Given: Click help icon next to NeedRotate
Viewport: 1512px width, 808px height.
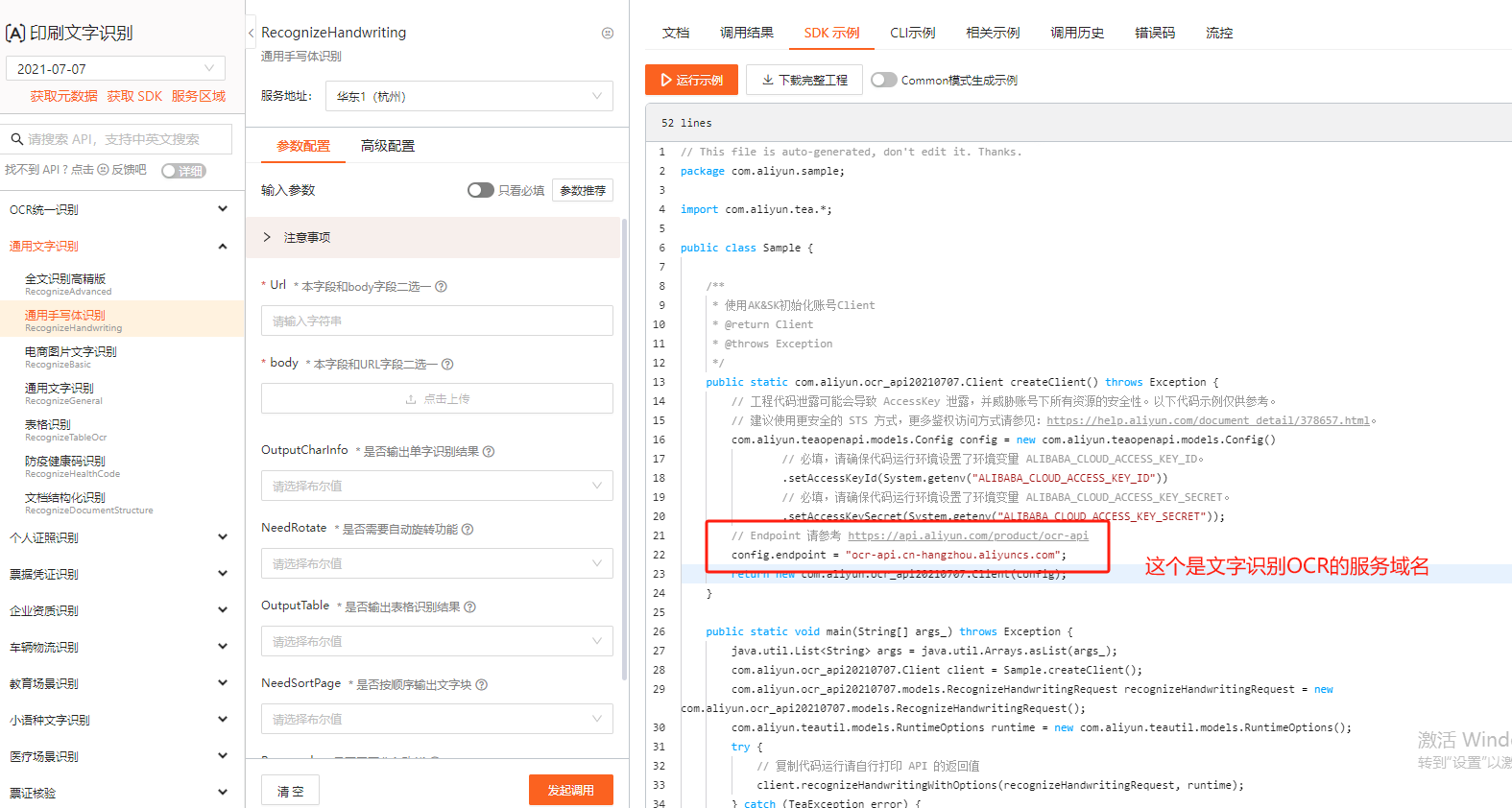Looking at the screenshot, I should click(468, 529).
